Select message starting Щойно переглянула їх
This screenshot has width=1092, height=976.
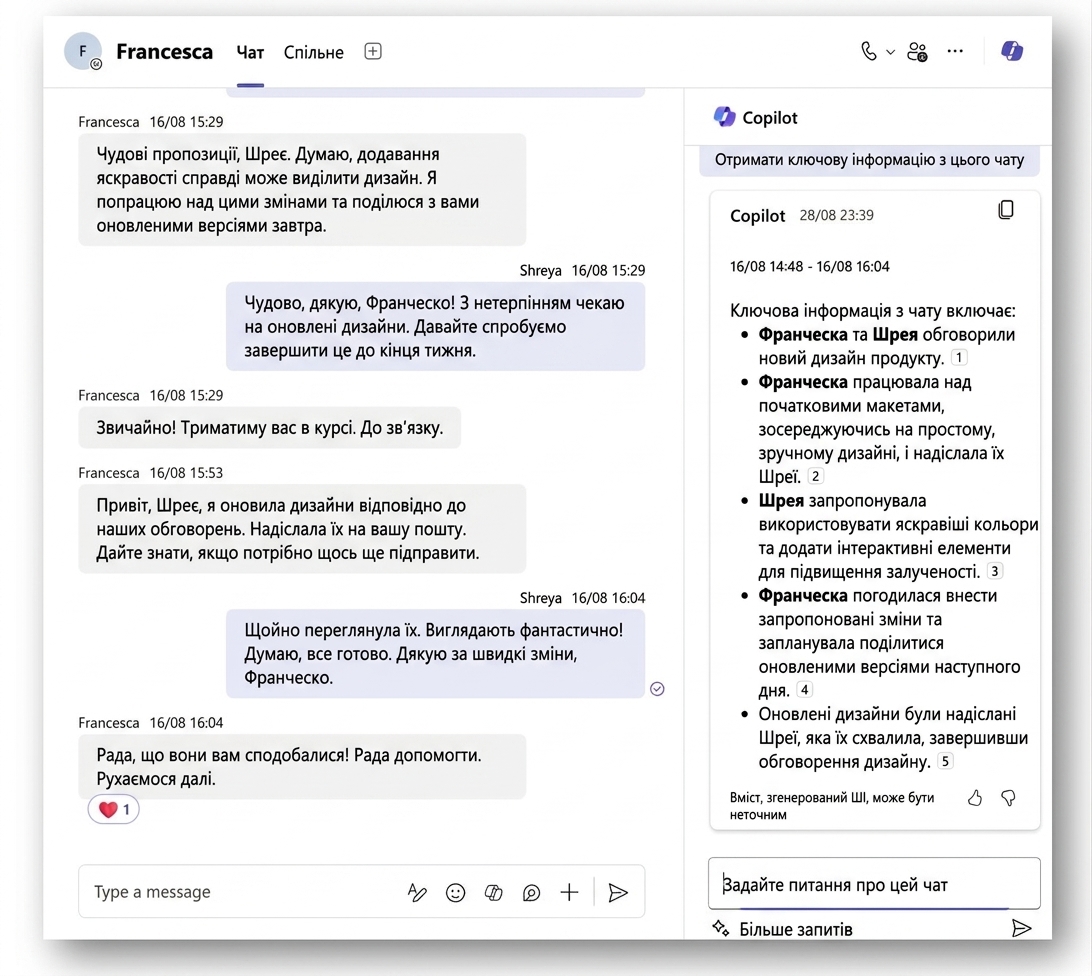click(x=435, y=653)
